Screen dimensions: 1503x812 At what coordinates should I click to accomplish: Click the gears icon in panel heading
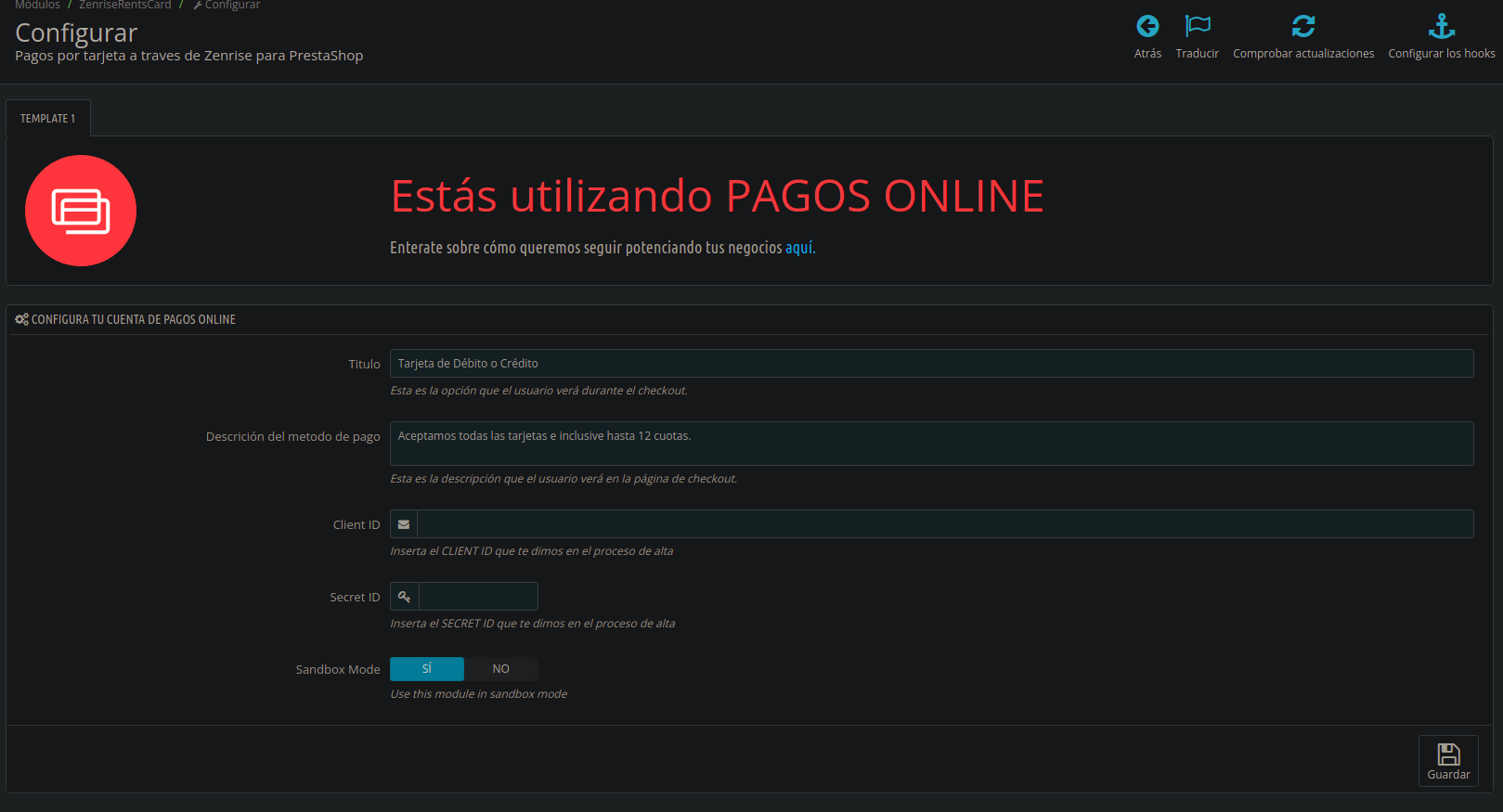pyautogui.click(x=21, y=319)
